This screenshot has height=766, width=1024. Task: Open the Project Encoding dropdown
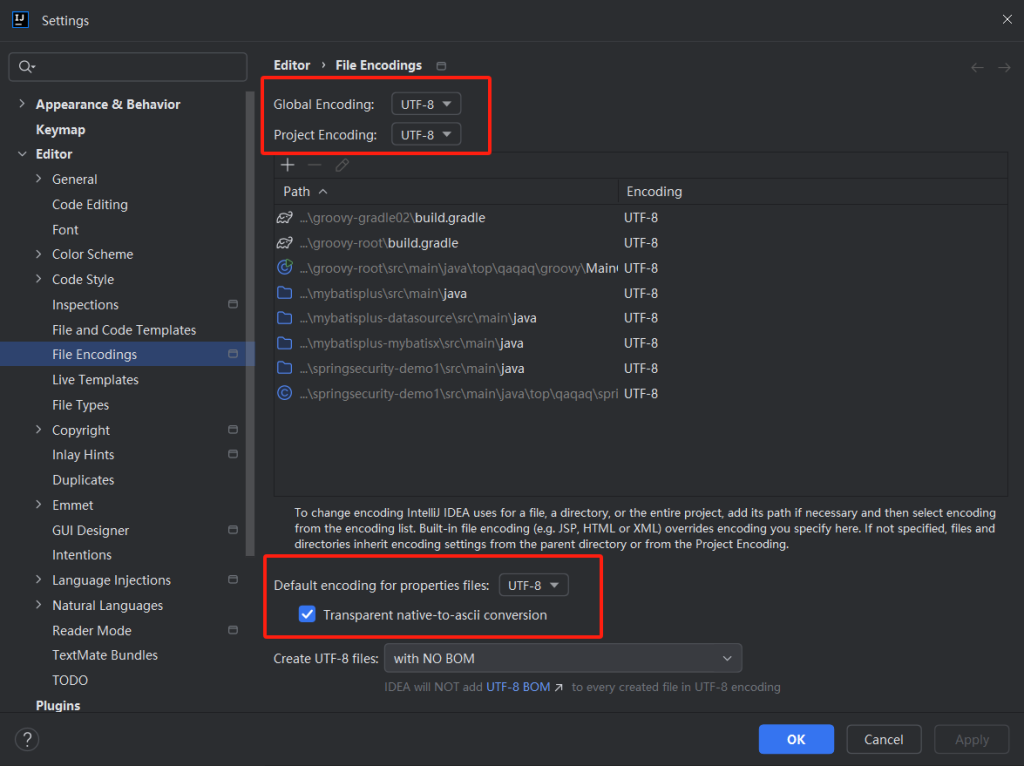426,135
